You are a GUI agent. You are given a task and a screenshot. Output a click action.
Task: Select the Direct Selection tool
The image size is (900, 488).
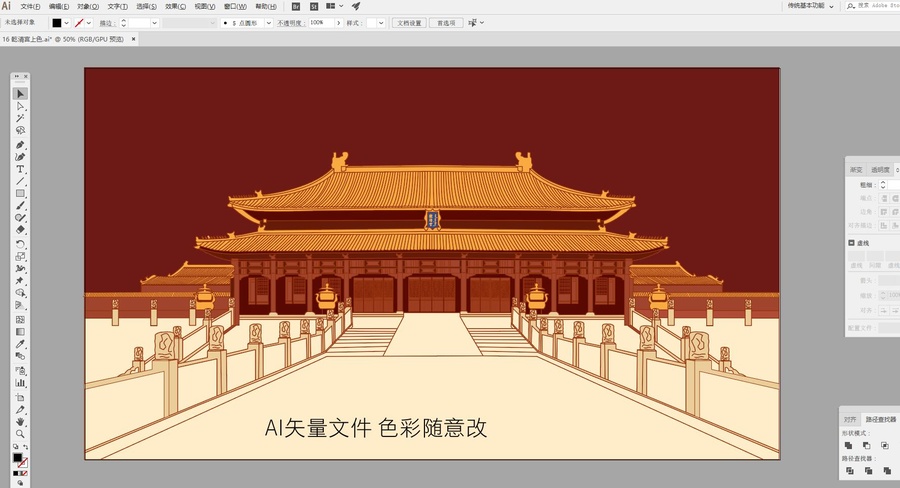[20, 106]
